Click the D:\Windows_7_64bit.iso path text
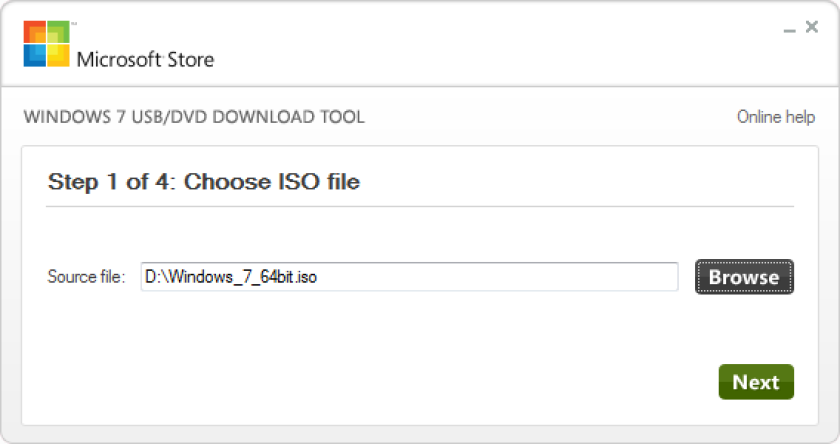This screenshot has width=840, height=444. (231, 277)
